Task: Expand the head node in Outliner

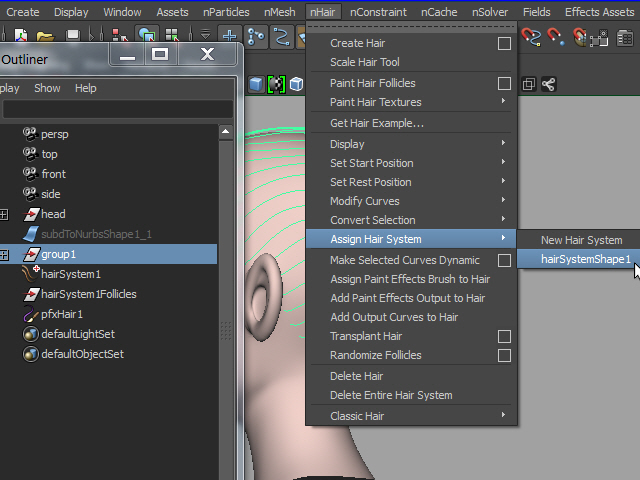Action: tap(4, 214)
